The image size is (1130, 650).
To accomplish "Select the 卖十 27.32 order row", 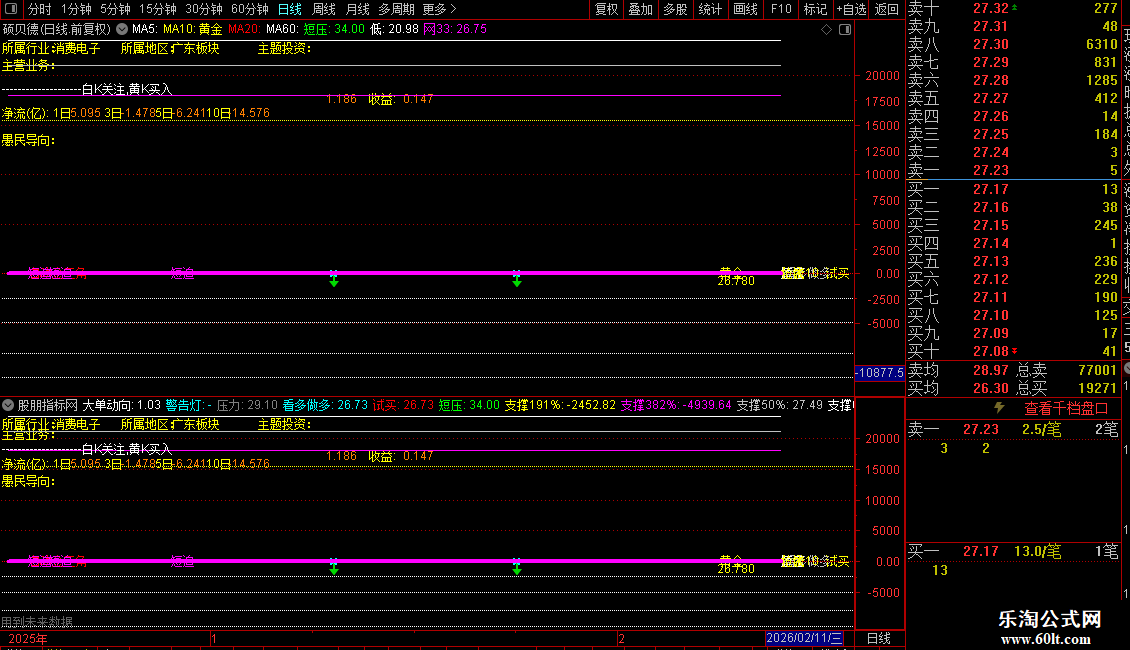I will coord(1013,8).
